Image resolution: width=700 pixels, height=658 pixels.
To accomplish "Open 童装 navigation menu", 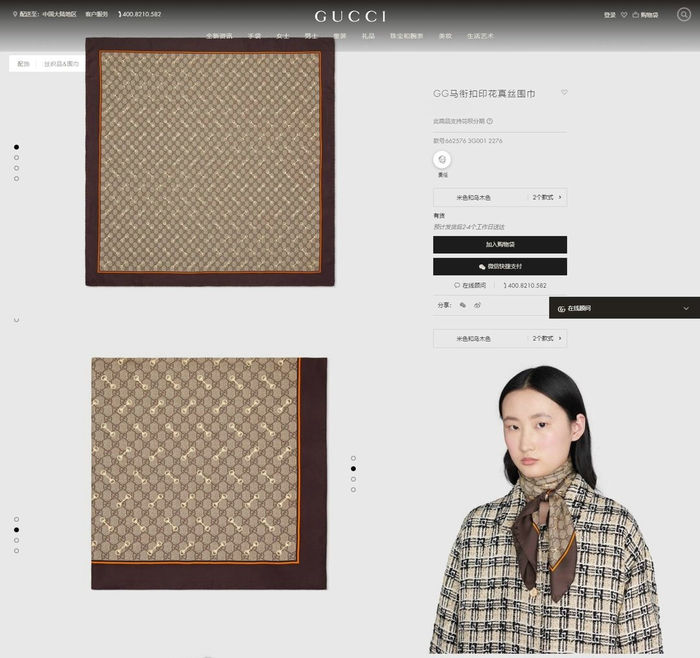I will point(340,36).
